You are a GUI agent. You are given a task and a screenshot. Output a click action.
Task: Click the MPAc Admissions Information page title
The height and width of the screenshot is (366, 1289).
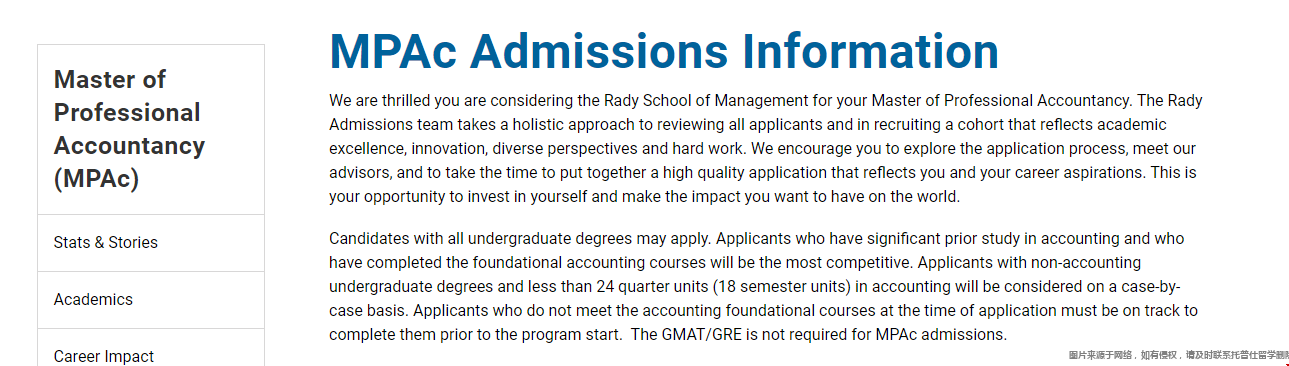[664, 51]
